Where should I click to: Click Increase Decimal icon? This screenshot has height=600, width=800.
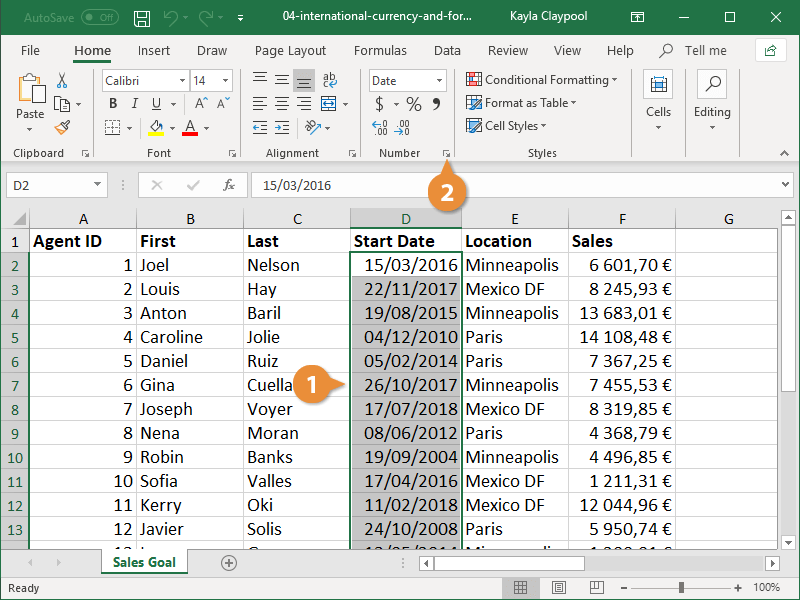(x=380, y=128)
